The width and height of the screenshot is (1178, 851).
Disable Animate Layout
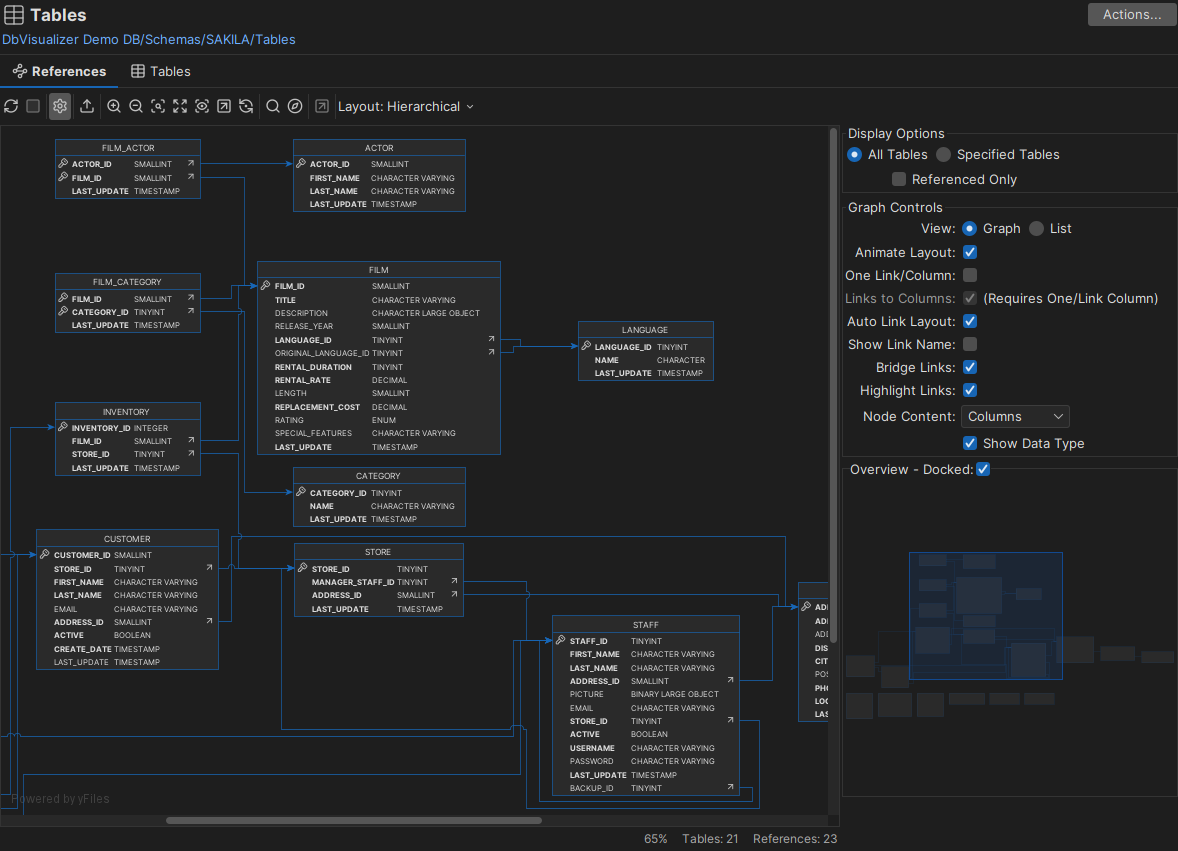[x=969, y=252]
